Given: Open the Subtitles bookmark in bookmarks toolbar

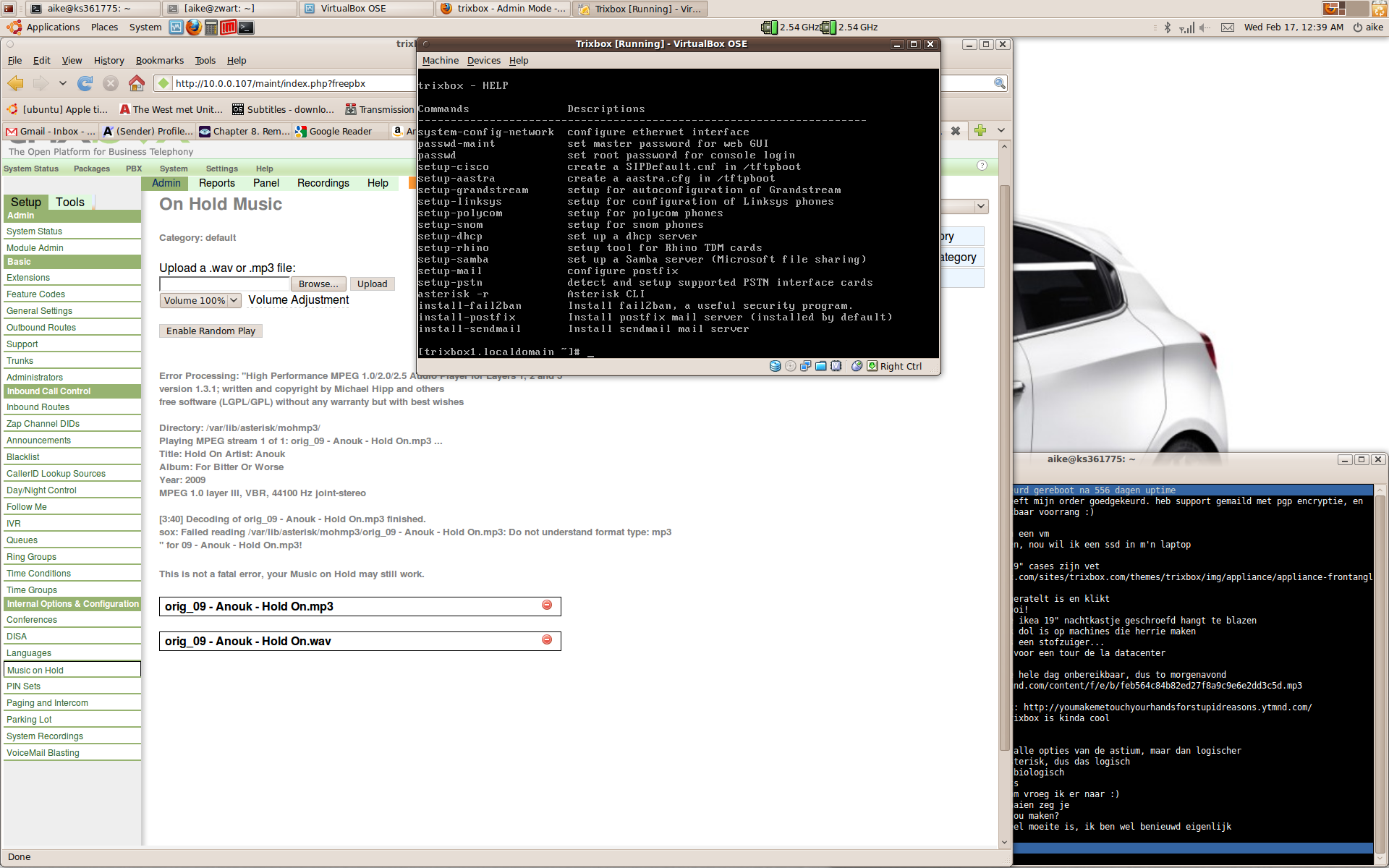Looking at the screenshot, I should [284, 109].
